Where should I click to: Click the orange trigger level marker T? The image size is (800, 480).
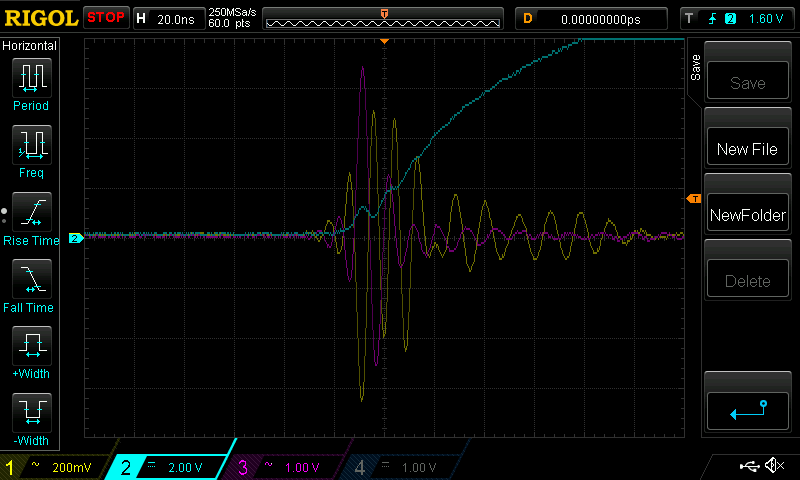click(694, 198)
